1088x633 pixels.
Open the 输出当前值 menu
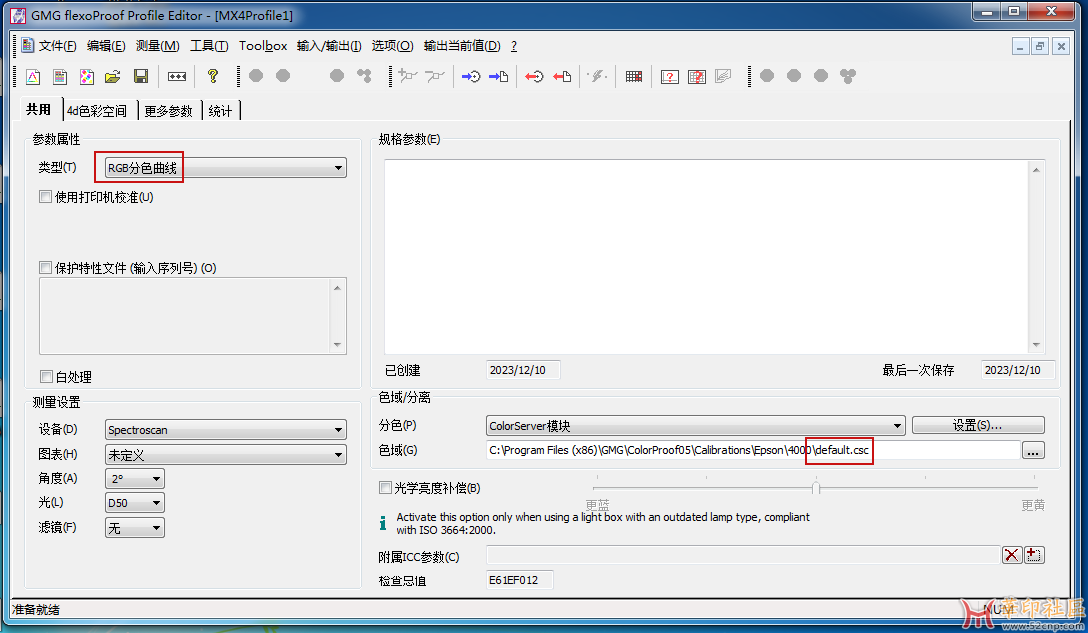point(462,46)
